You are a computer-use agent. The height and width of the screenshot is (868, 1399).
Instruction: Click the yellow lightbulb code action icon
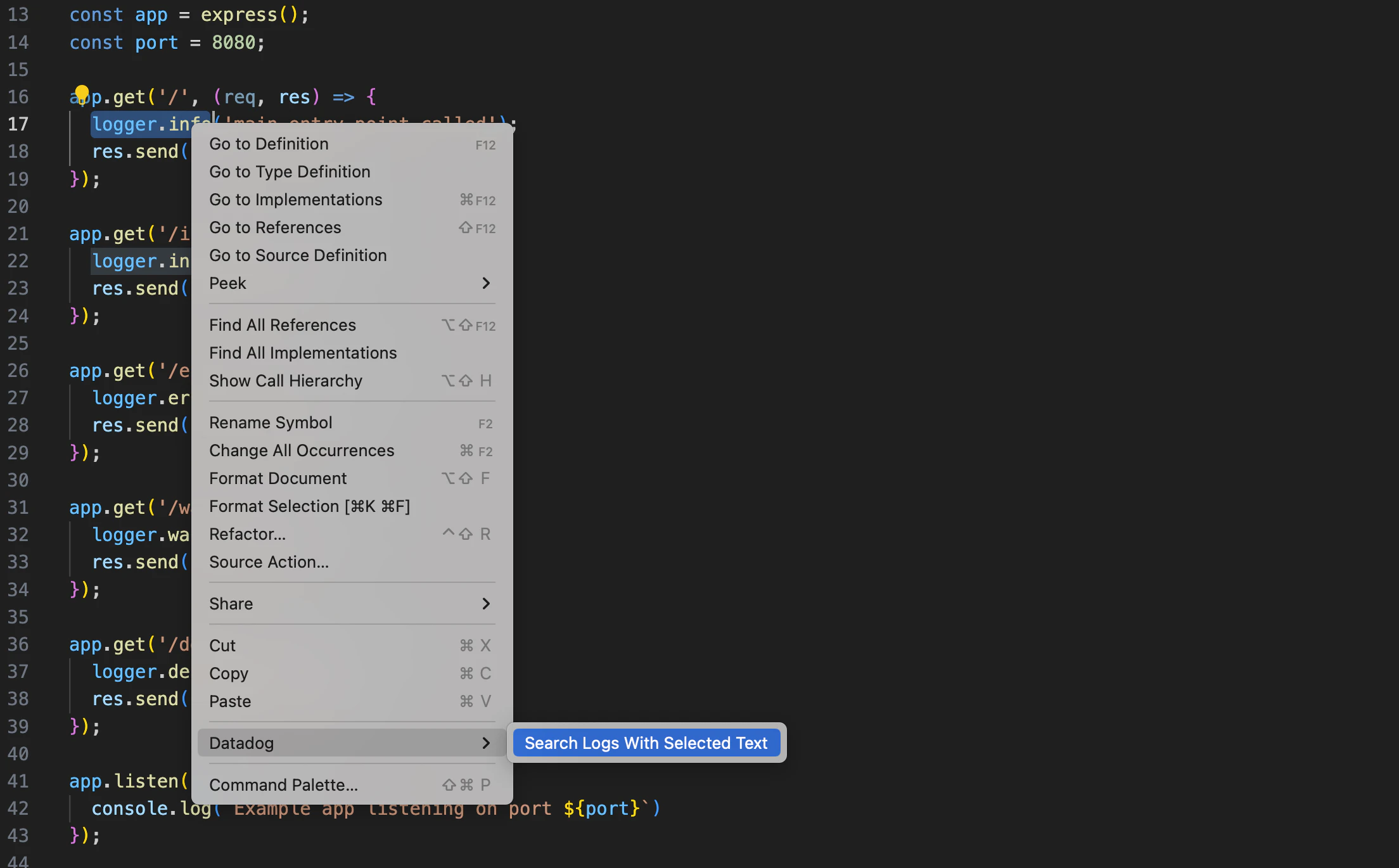tap(82, 94)
